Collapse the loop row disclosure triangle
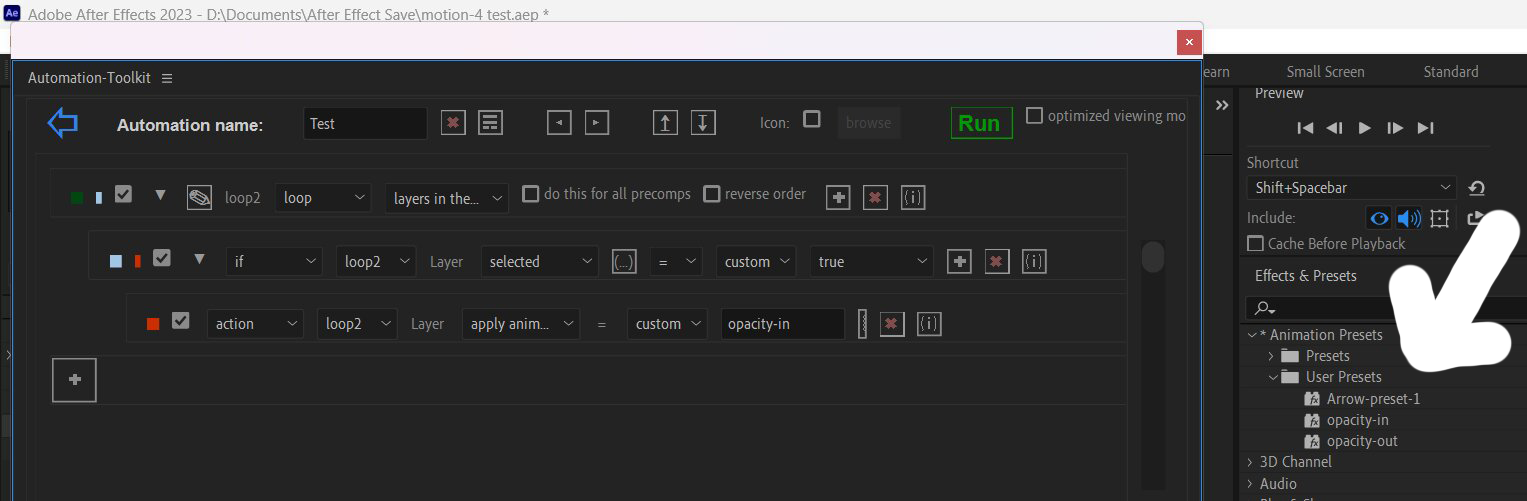Screen dimensions: 1527x501 click(161, 195)
